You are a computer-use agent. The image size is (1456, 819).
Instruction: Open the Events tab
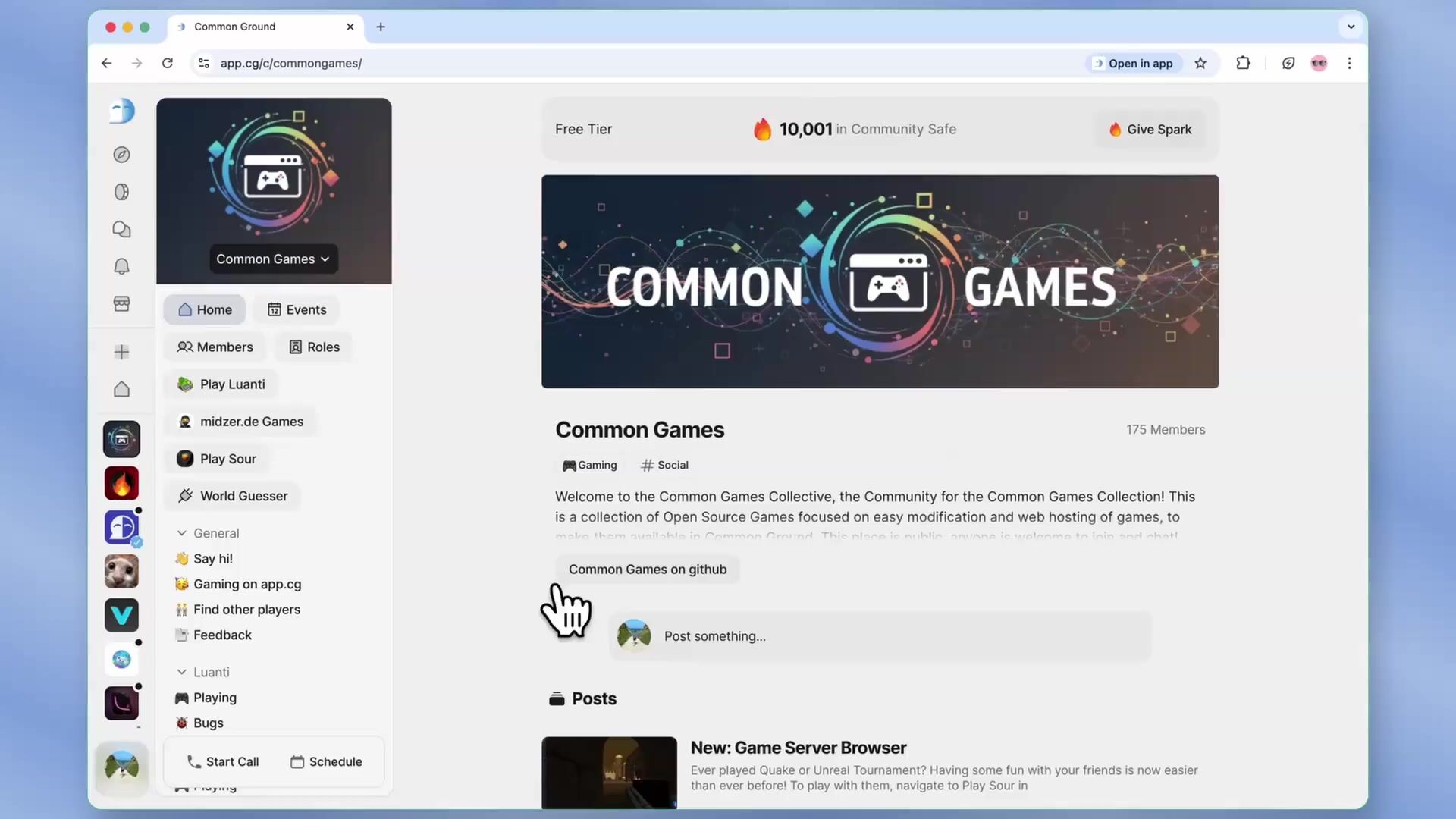pos(297,309)
